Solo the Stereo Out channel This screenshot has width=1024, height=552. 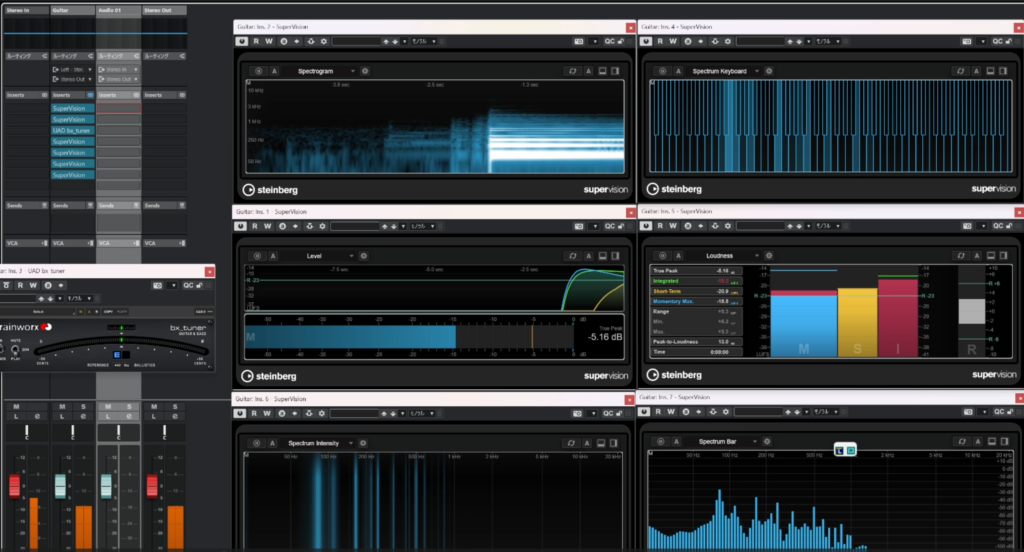[174, 407]
